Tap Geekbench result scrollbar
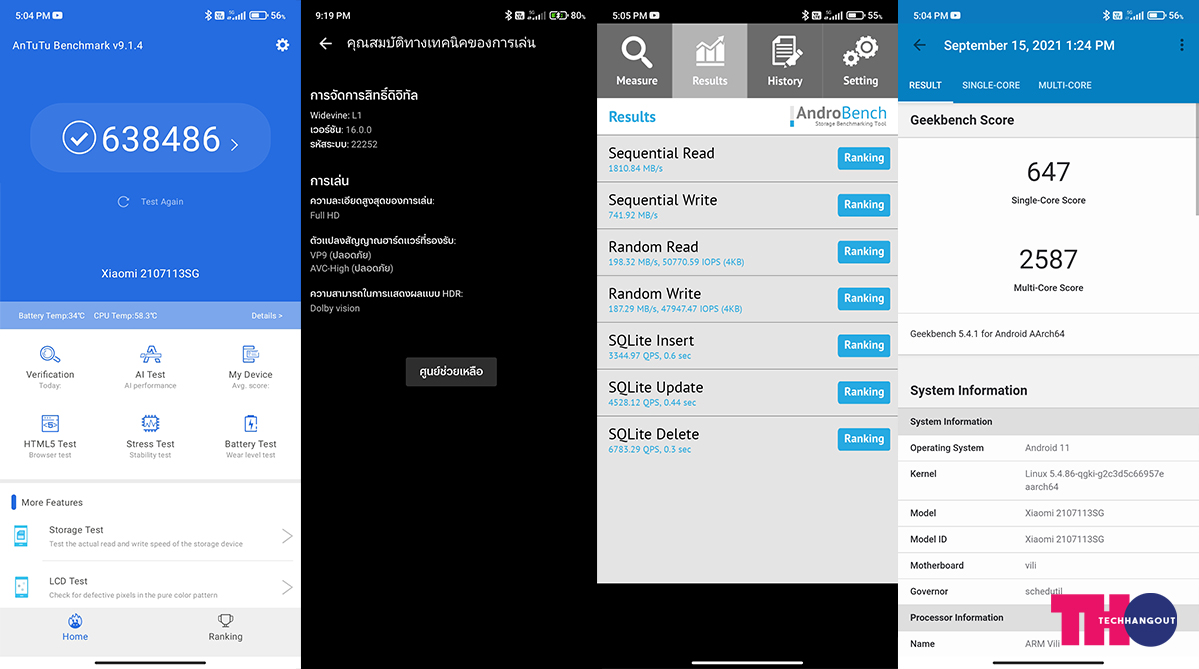This screenshot has width=1199, height=669. click(1197, 159)
